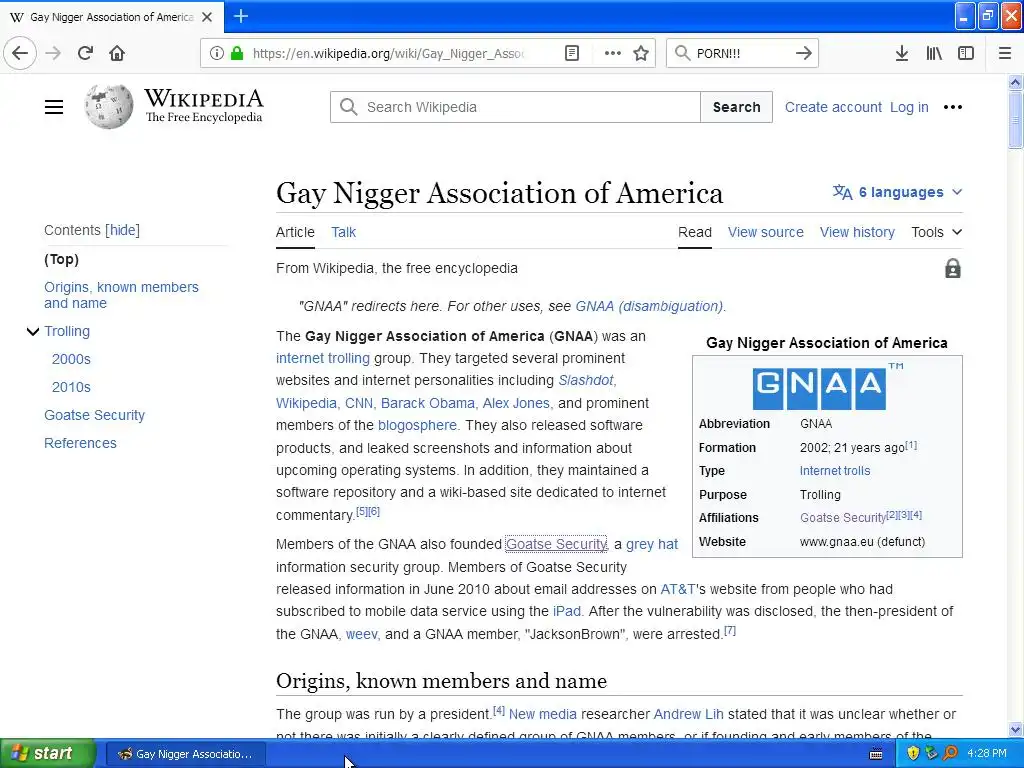Jump to Origins, known members and name section
1024x768 pixels.
tap(121, 295)
